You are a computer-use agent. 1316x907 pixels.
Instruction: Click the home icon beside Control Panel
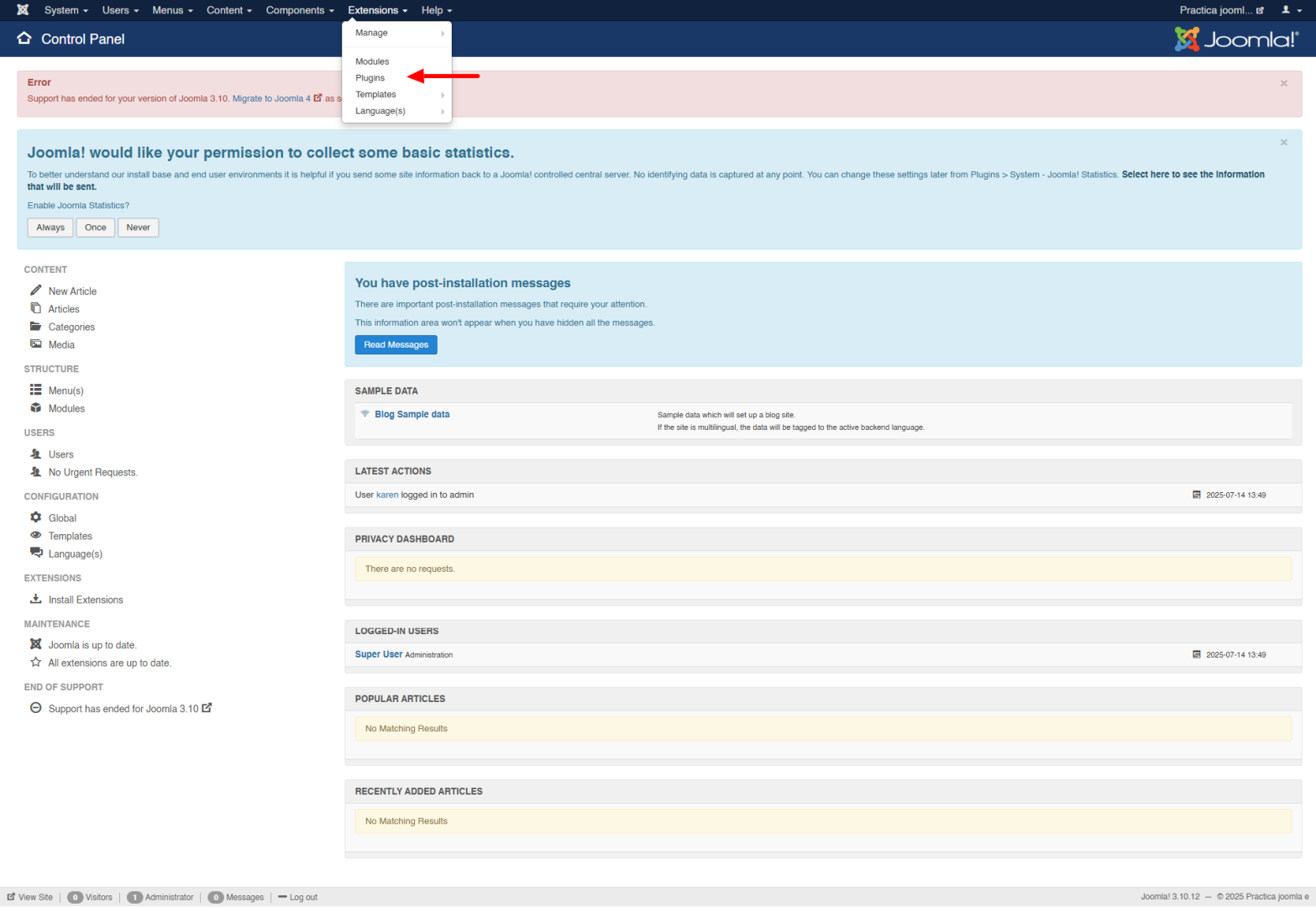[24, 39]
